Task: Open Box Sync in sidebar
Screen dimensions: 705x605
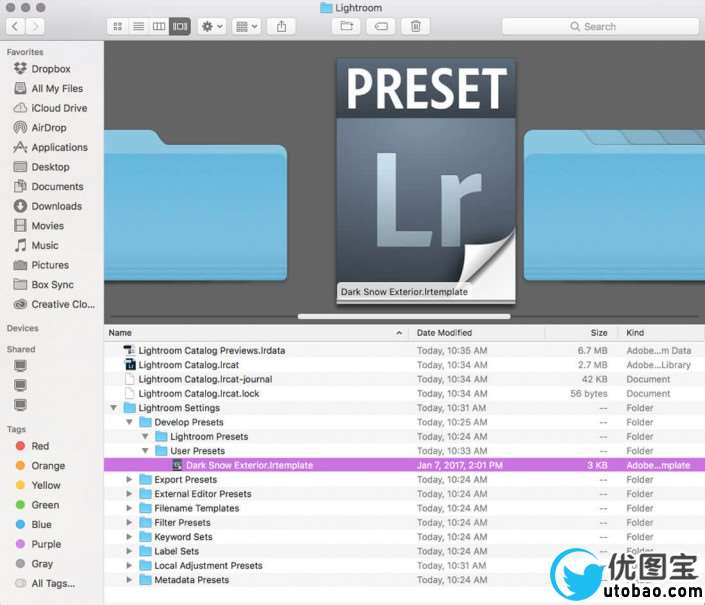Action: (x=52, y=285)
